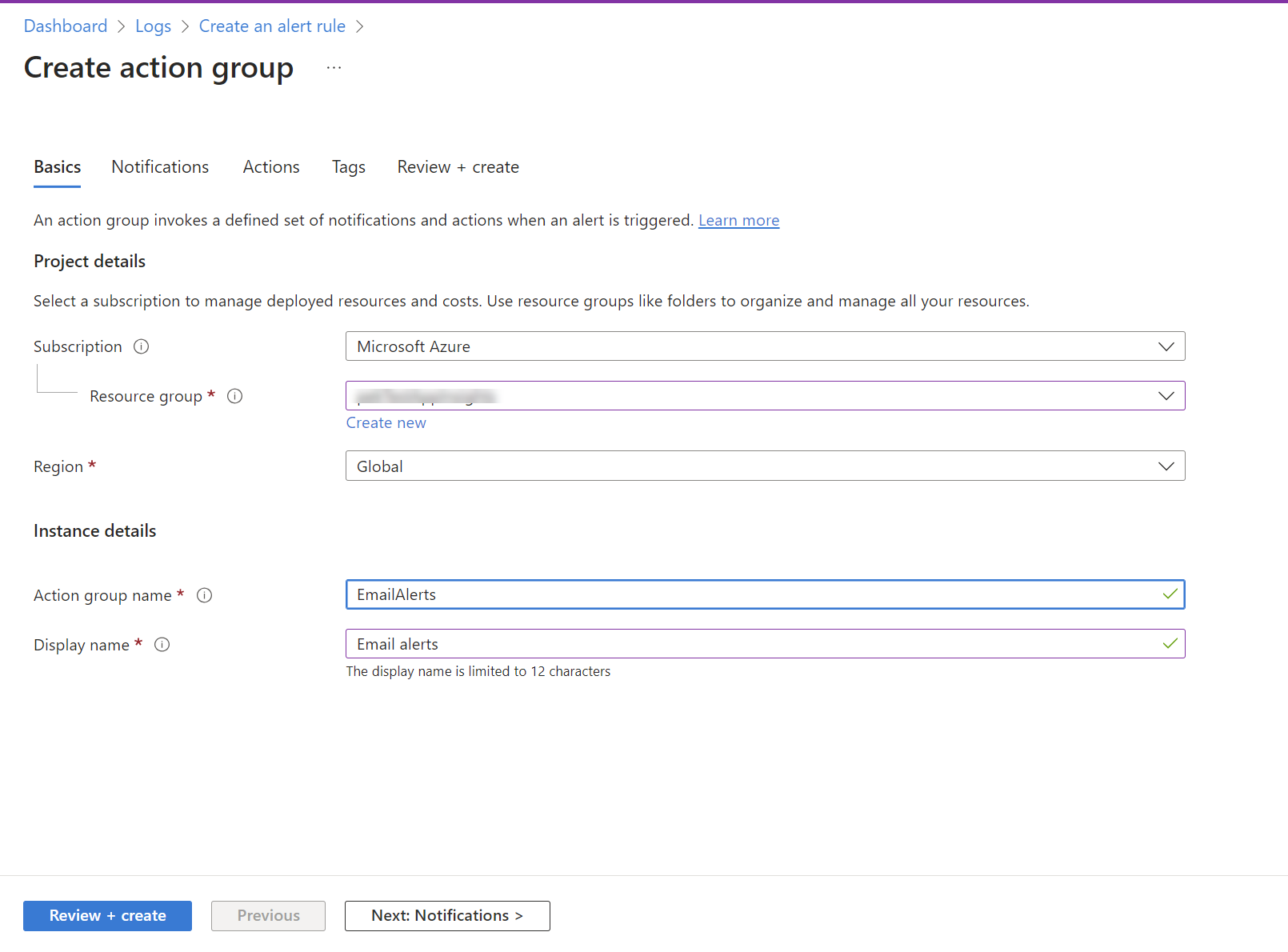
Task: Select the Instance details heading text
Action: 95,531
